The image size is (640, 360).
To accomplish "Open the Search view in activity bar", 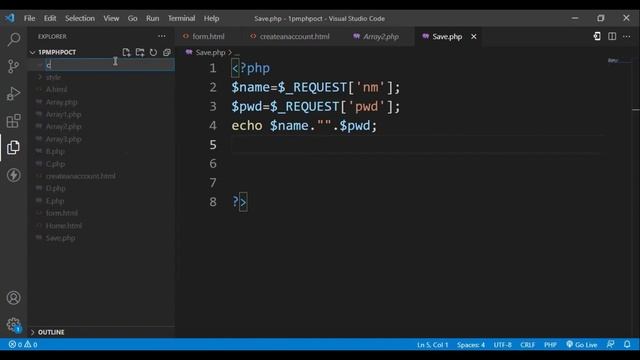I will pos(13,39).
